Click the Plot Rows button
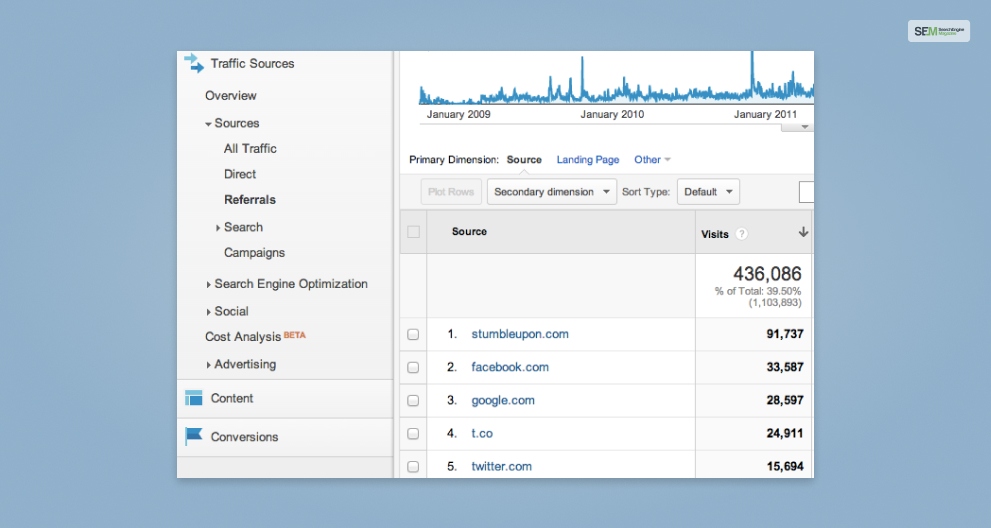 (451, 192)
